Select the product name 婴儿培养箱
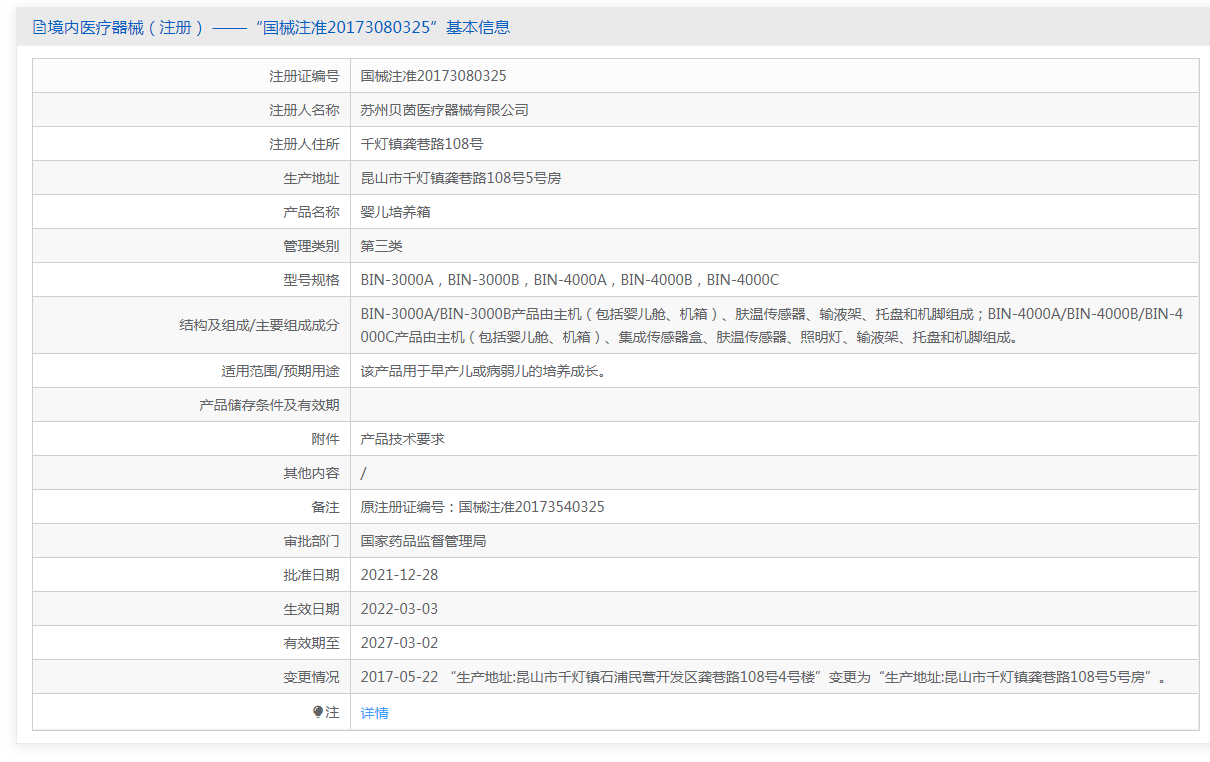 (395, 212)
